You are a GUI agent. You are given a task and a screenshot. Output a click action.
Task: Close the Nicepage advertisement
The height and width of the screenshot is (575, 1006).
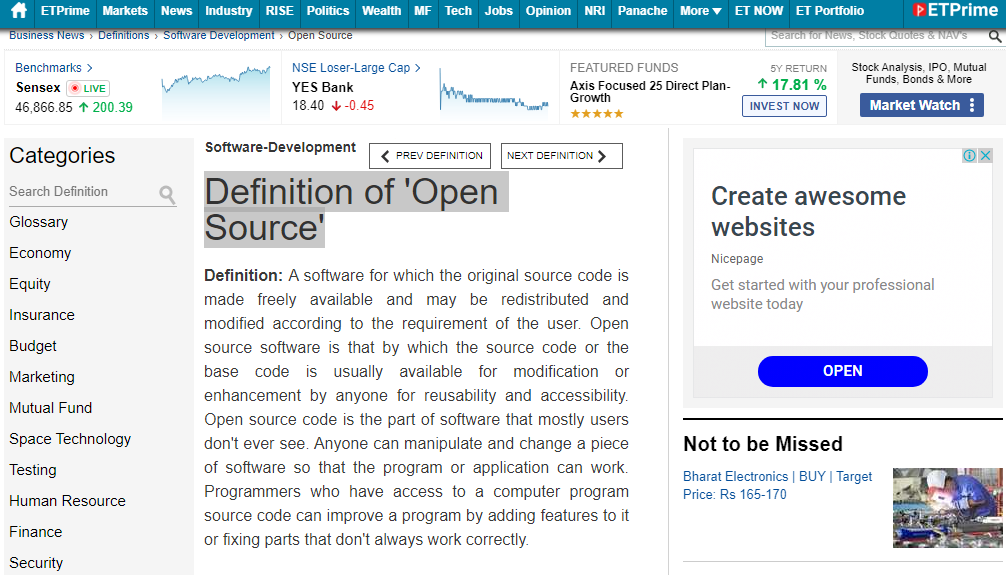click(985, 155)
